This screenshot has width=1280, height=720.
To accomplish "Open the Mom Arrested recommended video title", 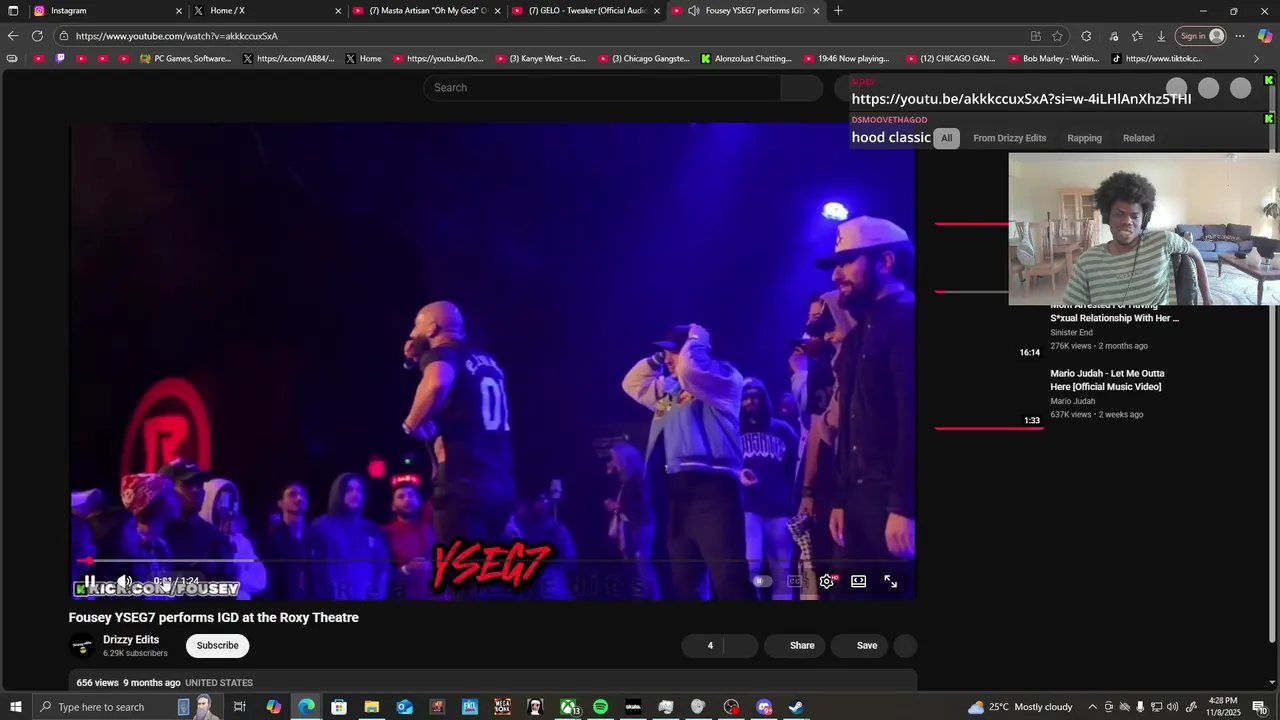I will tap(1114, 313).
